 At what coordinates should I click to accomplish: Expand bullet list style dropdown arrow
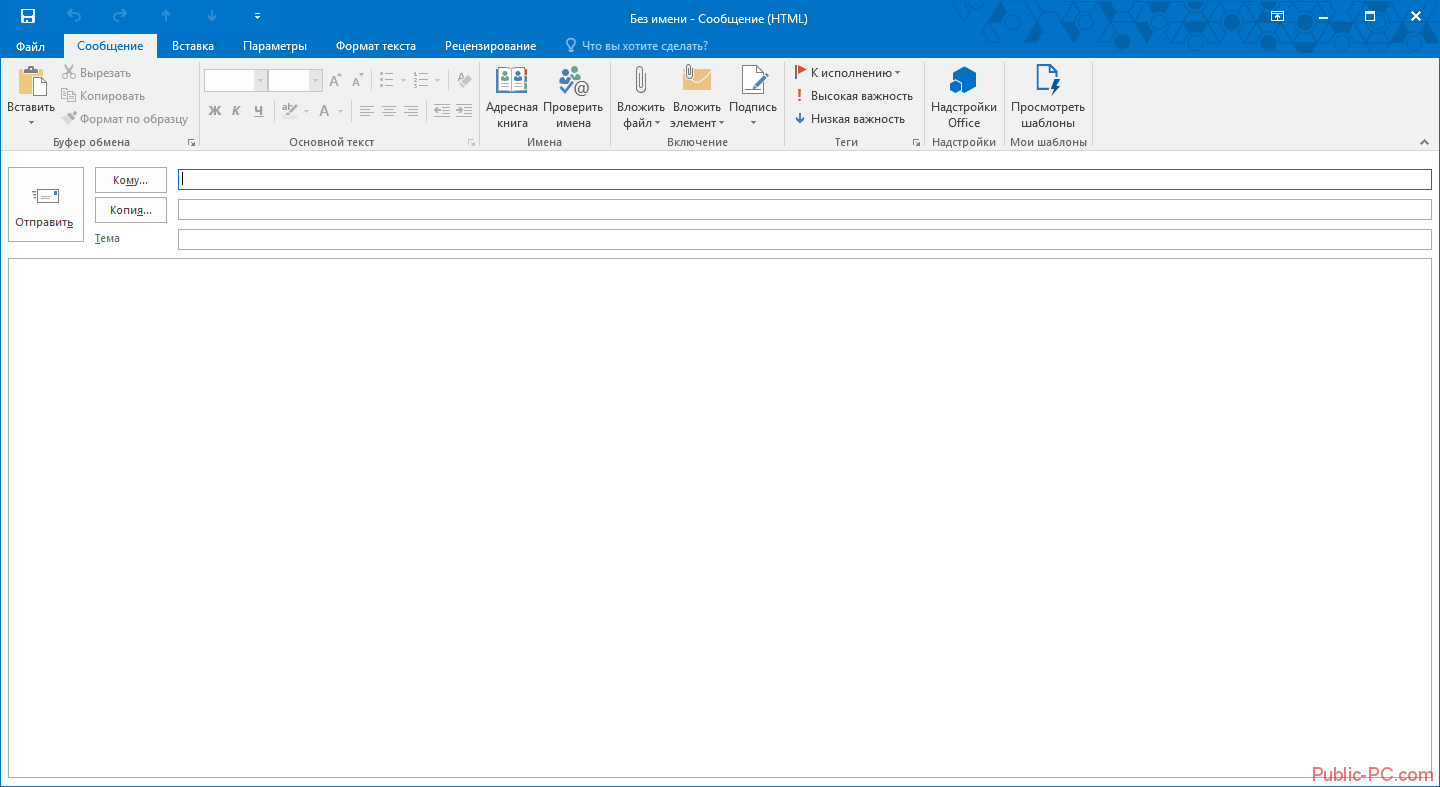pyautogui.click(x=403, y=81)
